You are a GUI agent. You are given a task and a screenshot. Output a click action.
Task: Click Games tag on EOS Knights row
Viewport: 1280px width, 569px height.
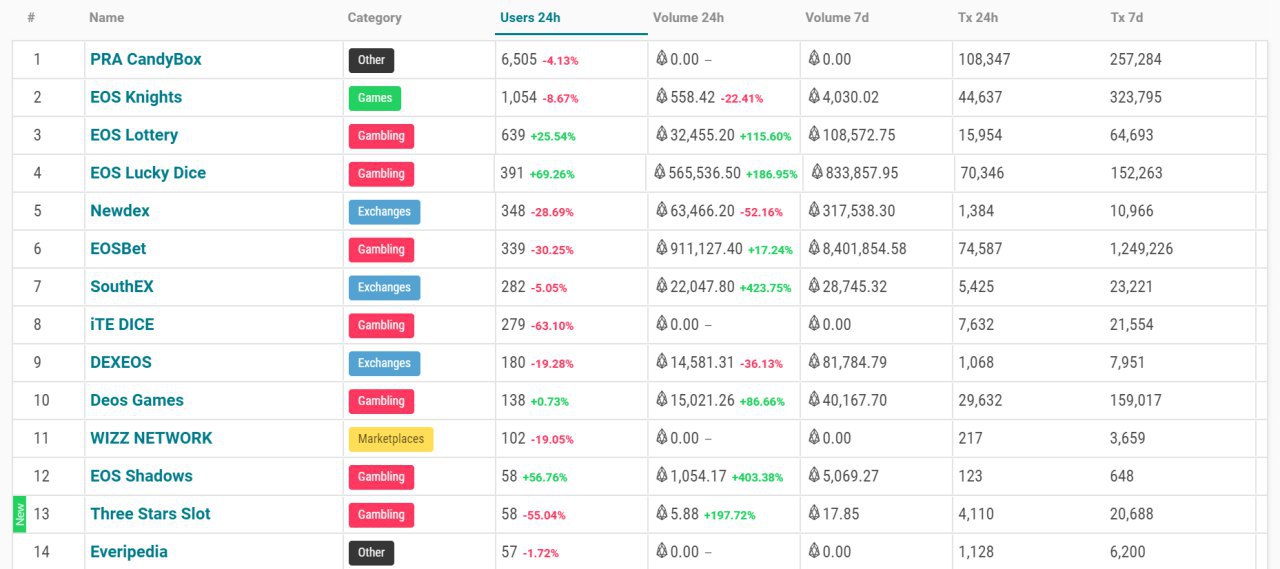[x=375, y=98]
